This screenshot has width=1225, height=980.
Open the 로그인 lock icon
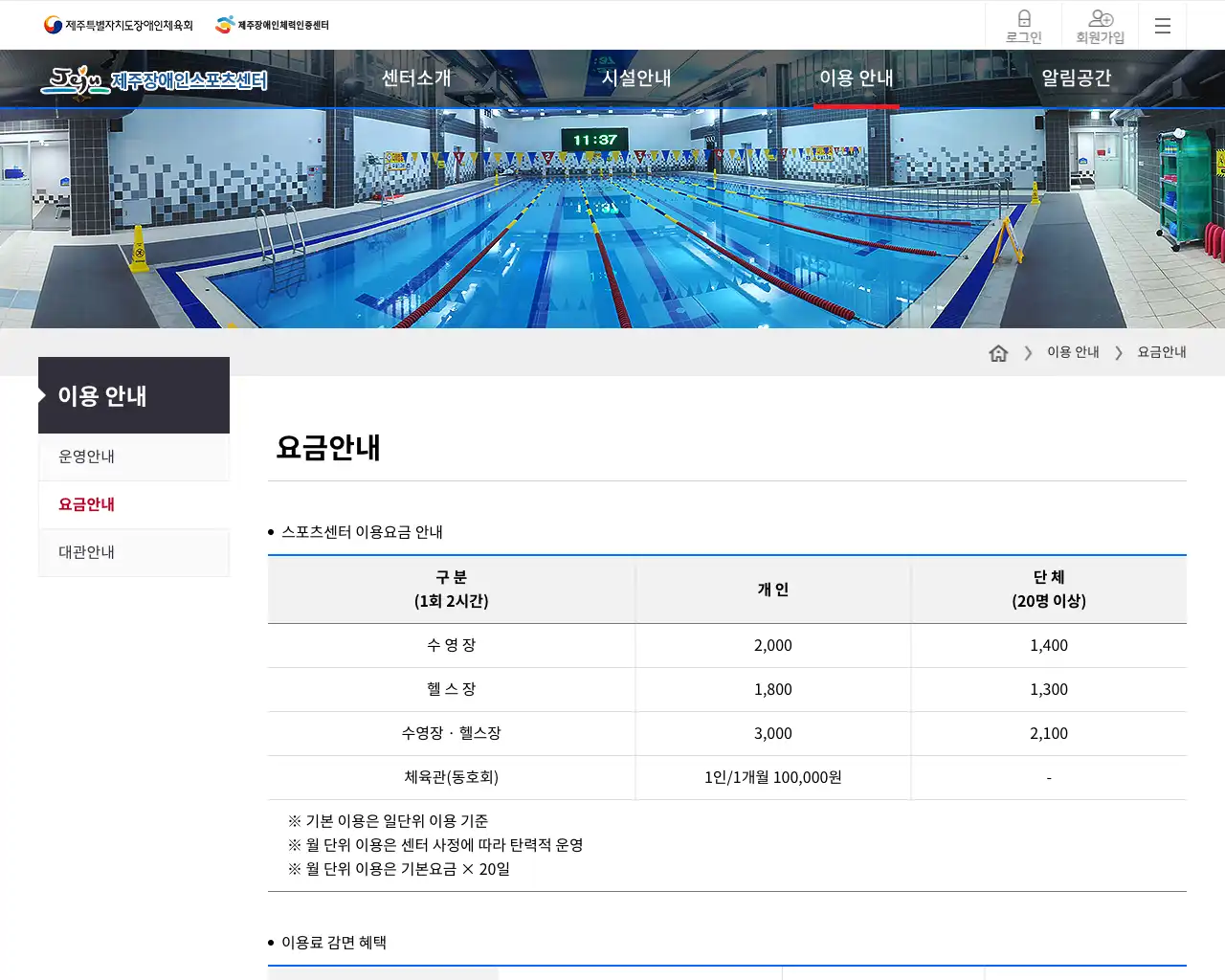[x=1023, y=26]
